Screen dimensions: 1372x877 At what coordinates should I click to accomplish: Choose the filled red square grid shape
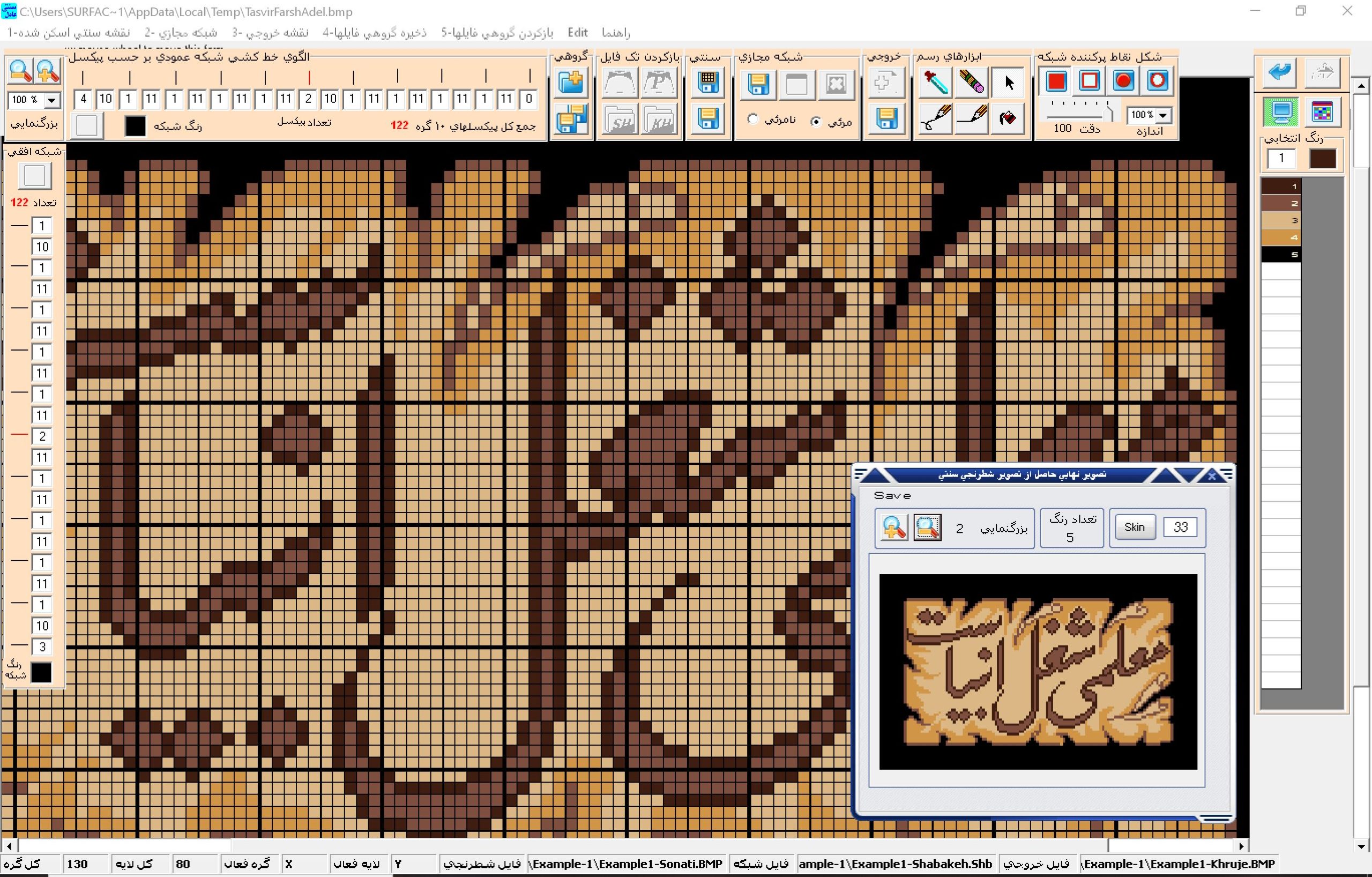click(1056, 81)
